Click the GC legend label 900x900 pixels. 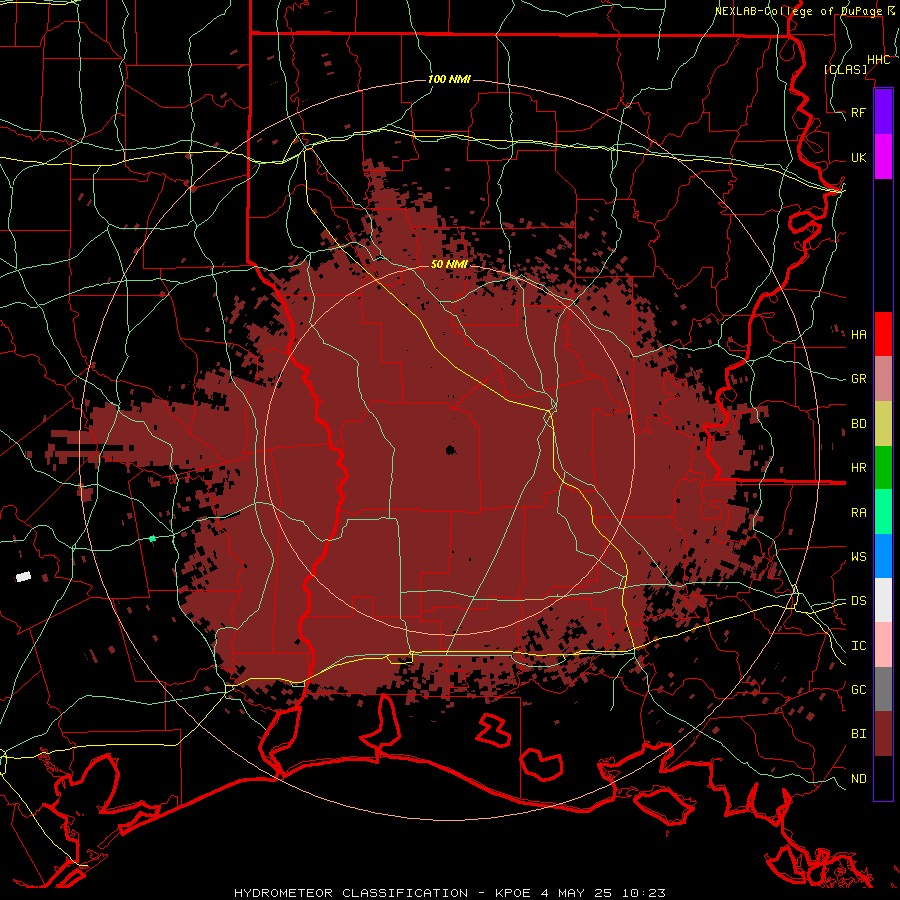(x=859, y=690)
